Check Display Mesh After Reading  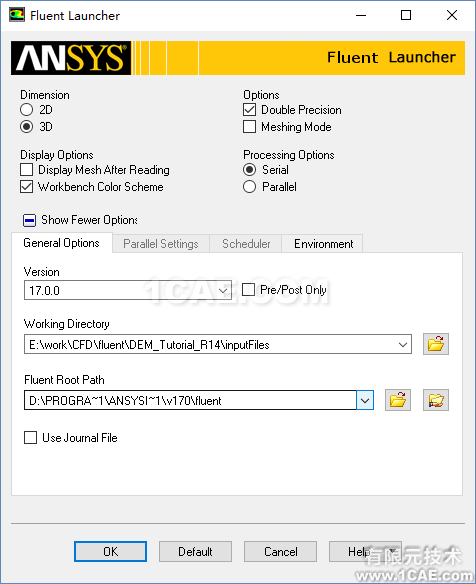[x=26, y=170]
